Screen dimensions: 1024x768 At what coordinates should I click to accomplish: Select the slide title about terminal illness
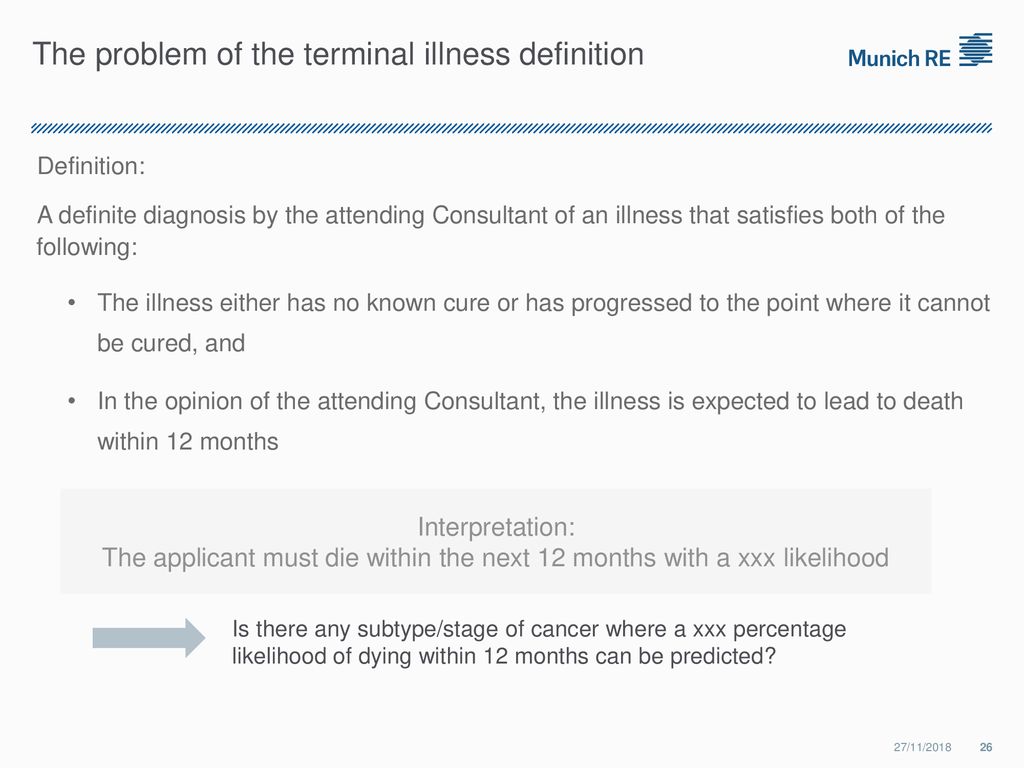click(x=338, y=54)
